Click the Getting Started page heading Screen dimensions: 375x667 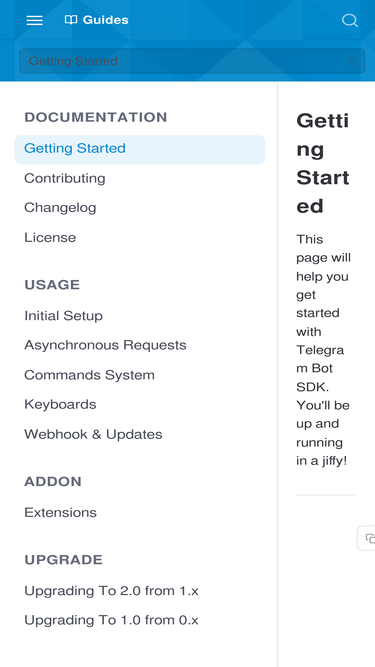(323, 163)
